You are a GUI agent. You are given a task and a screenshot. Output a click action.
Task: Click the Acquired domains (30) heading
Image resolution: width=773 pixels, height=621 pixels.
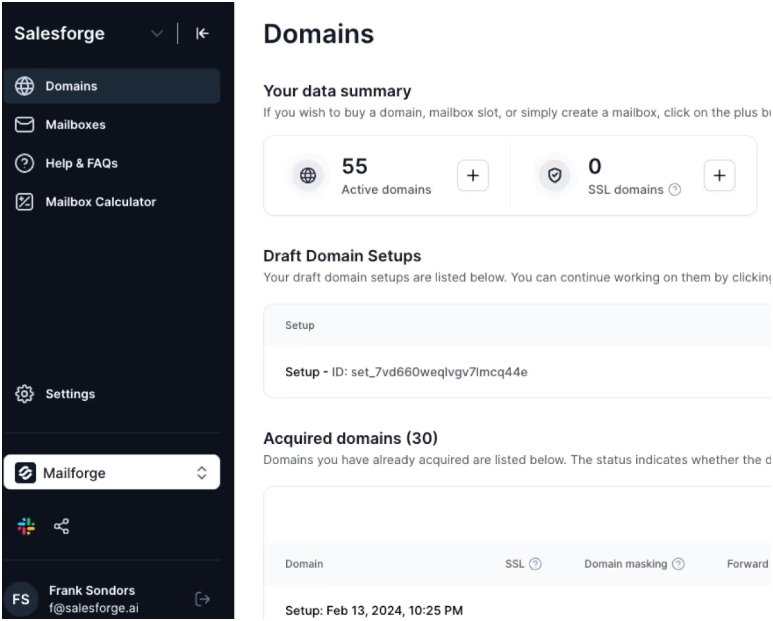click(x=351, y=438)
